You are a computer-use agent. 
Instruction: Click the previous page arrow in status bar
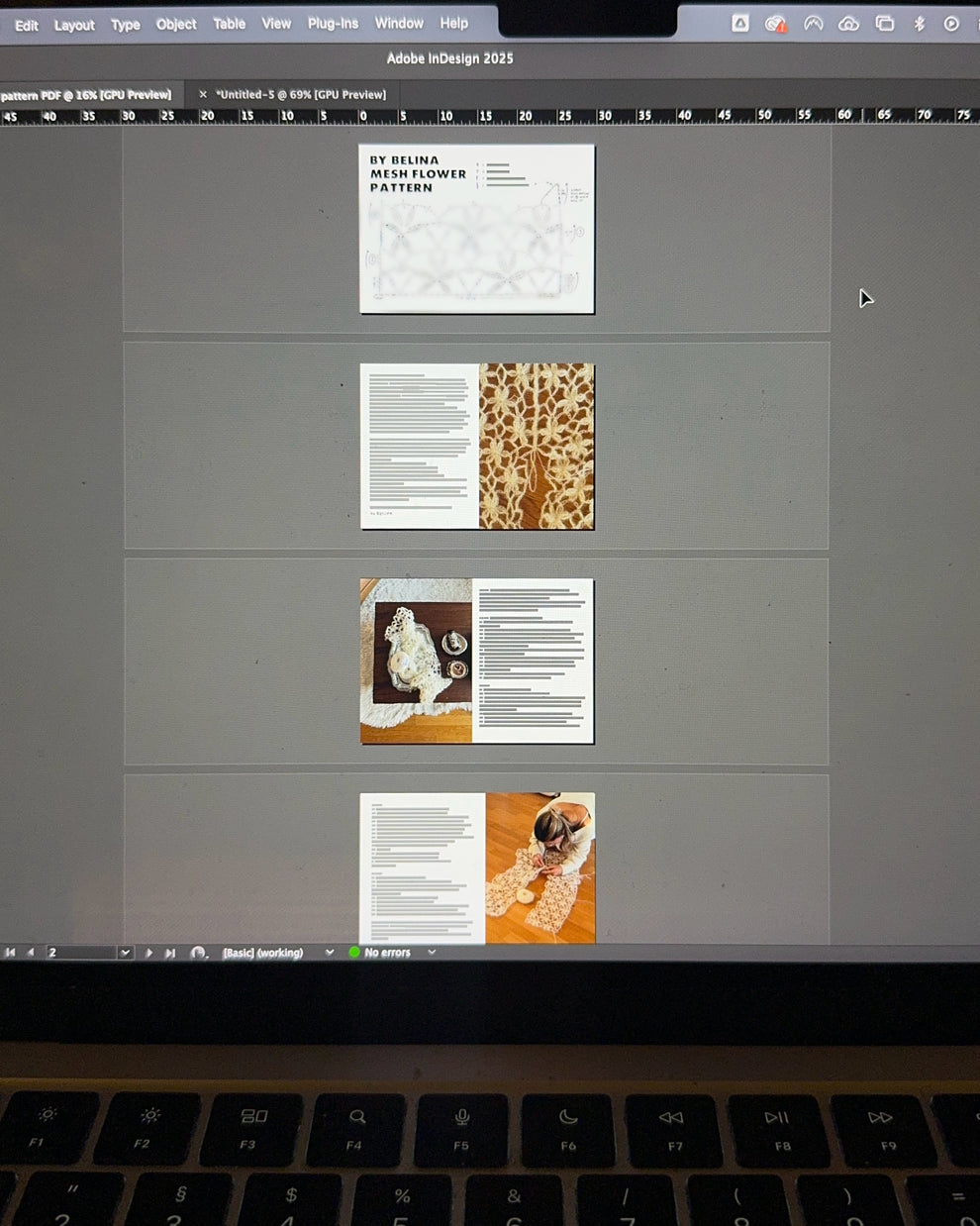[x=30, y=953]
